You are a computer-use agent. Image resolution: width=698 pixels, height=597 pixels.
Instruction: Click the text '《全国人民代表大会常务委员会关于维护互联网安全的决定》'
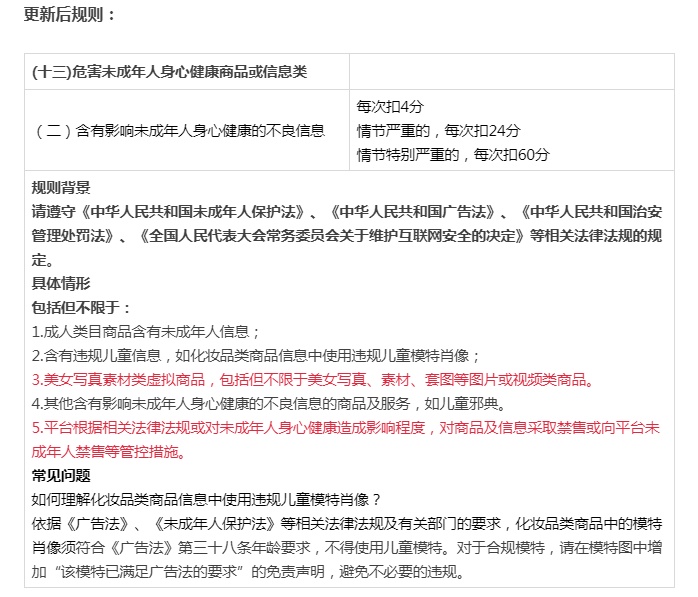[x=332, y=236]
